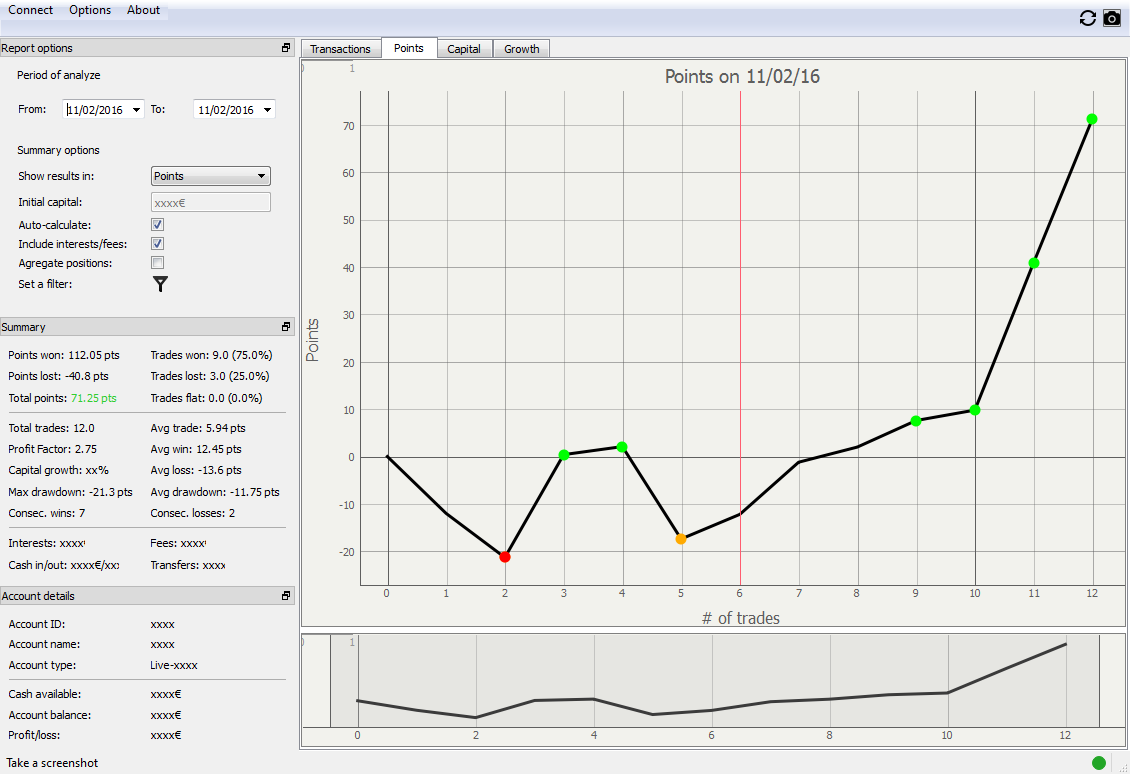Undock the Account details panel
1130x774 pixels.
pyautogui.click(x=286, y=595)
